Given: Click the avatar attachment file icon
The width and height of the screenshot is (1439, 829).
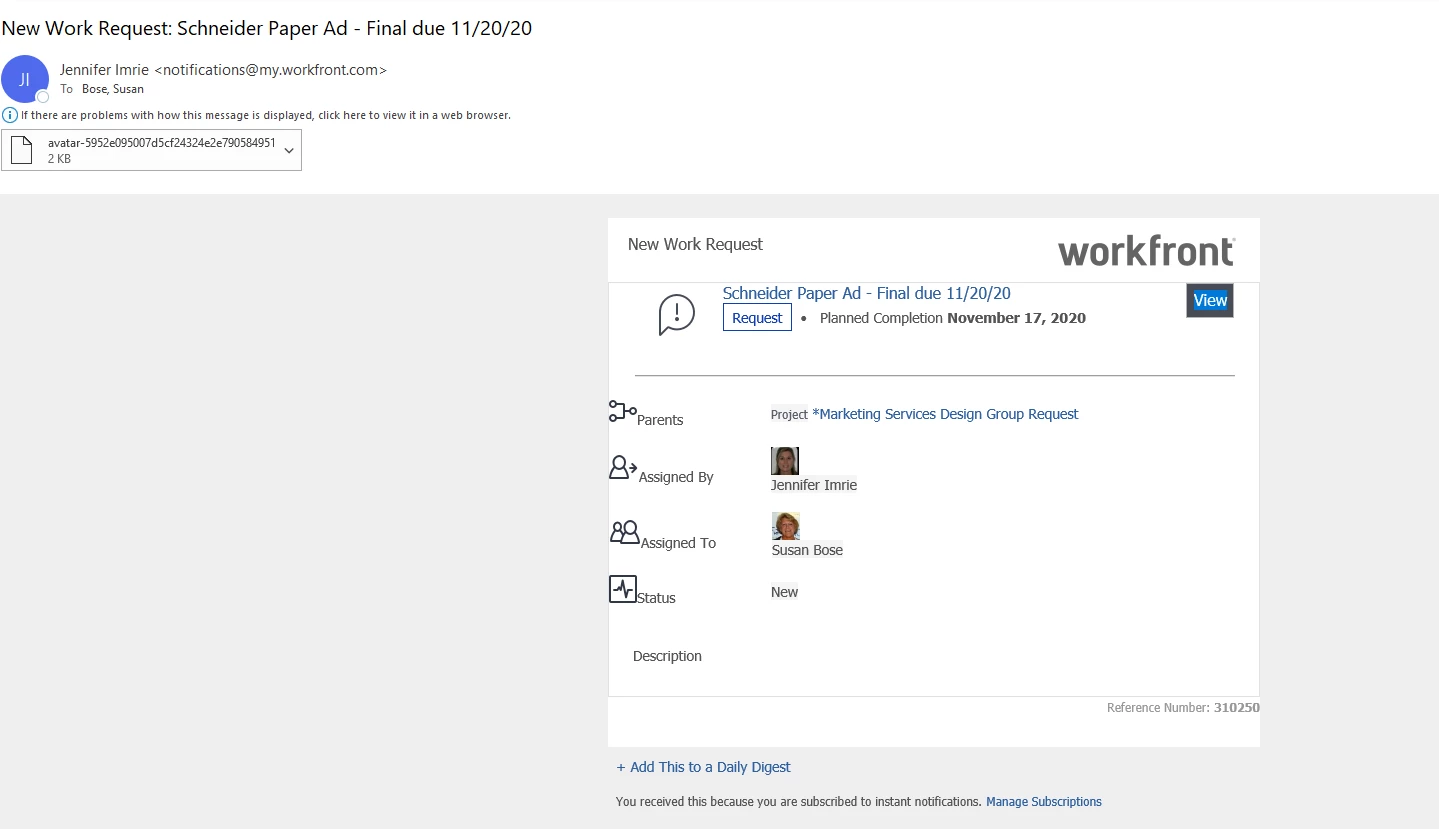Looking at the screenshot, I should pyautogui.click(x=22, y=150).
